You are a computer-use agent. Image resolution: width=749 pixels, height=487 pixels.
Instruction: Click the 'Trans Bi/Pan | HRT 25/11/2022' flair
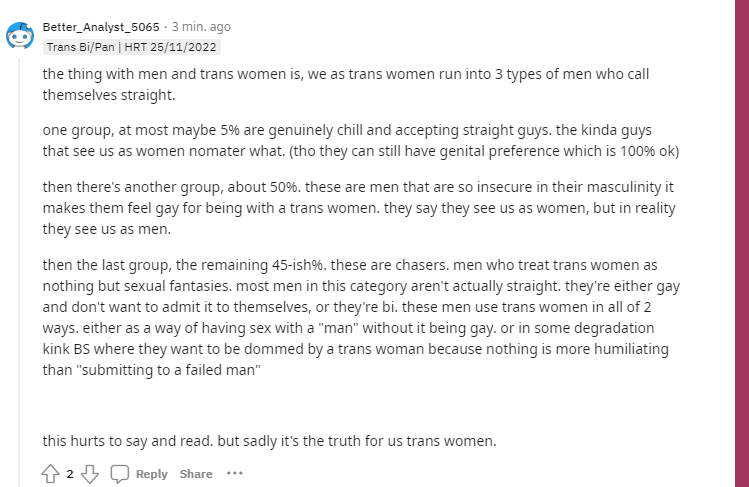pyautogui.click(x=131, y=47)
